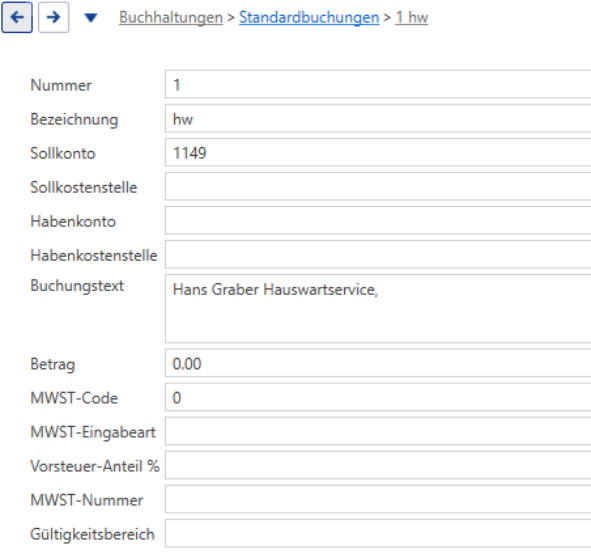Viewport: 591px width, 554px height.
Task: Go forward with the right arrow button
Action: click(54, 17)
